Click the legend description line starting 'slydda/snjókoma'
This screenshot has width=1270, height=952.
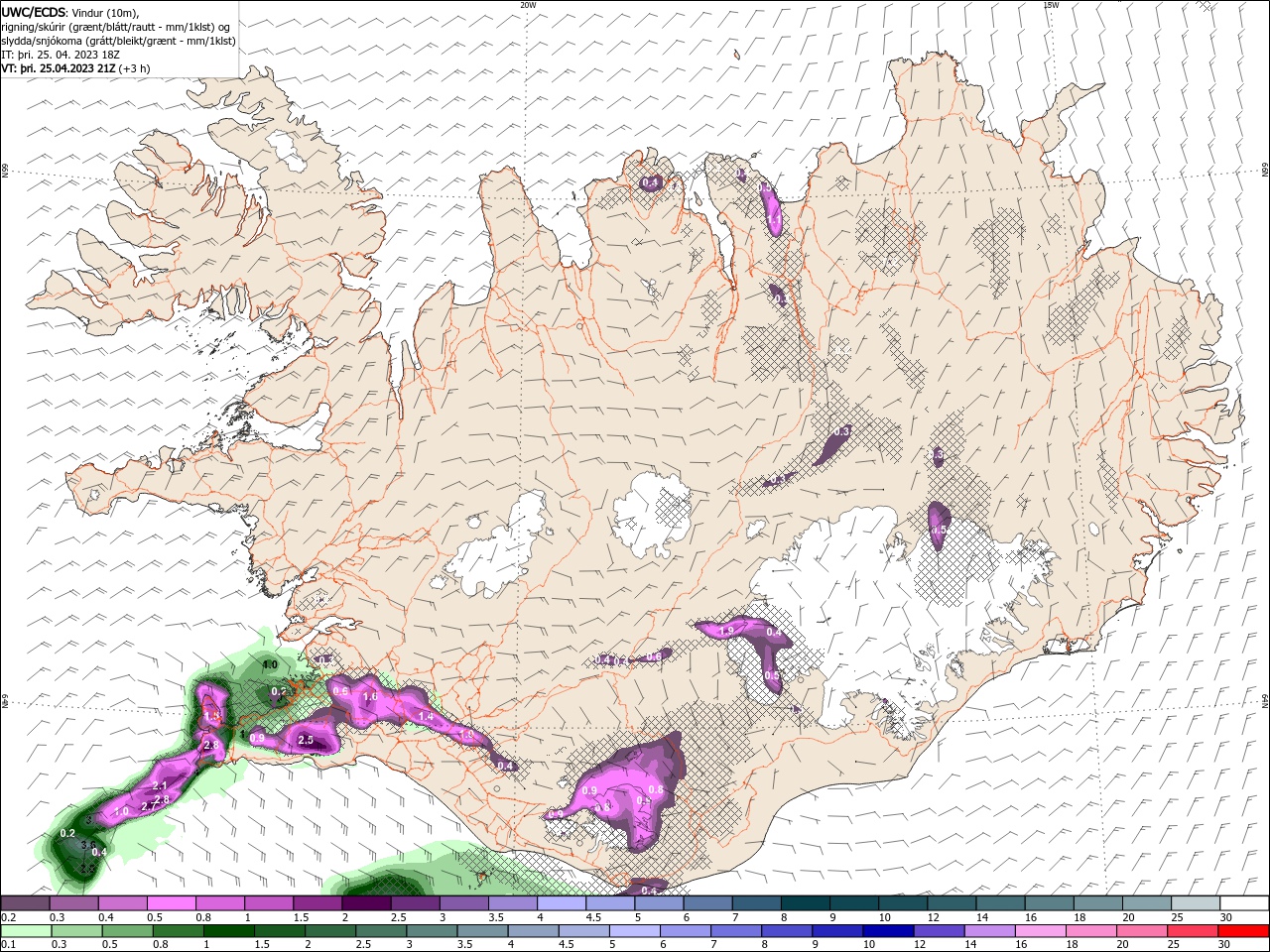(x=119, y=41)
